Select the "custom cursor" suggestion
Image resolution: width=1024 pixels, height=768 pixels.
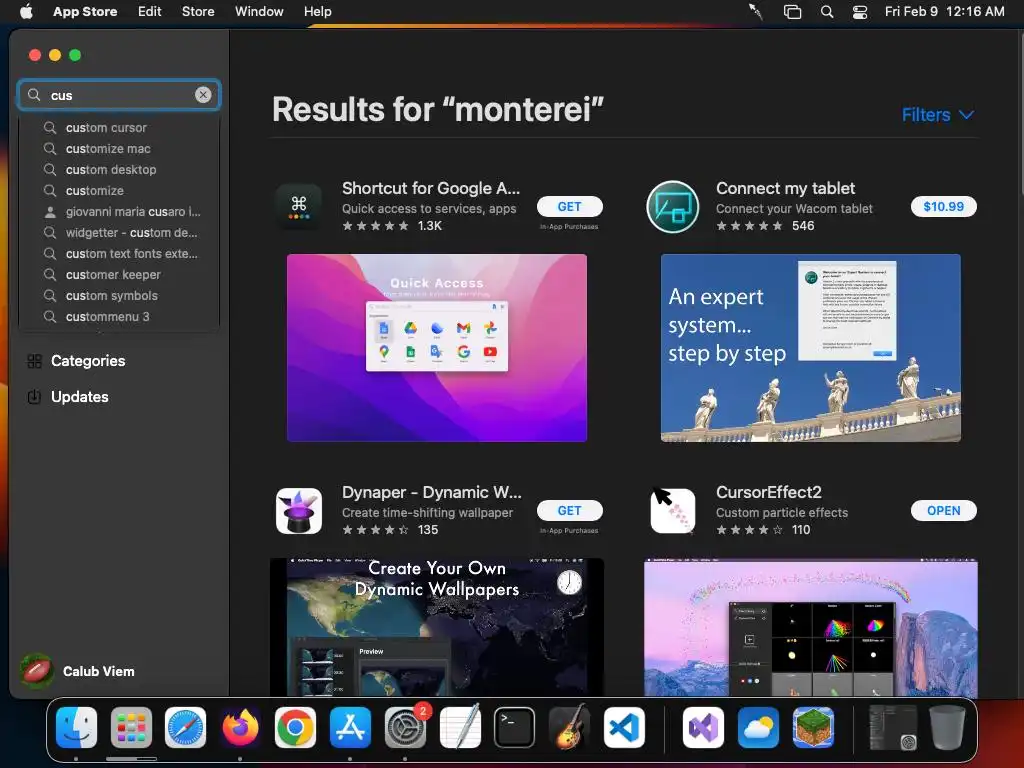119,128
